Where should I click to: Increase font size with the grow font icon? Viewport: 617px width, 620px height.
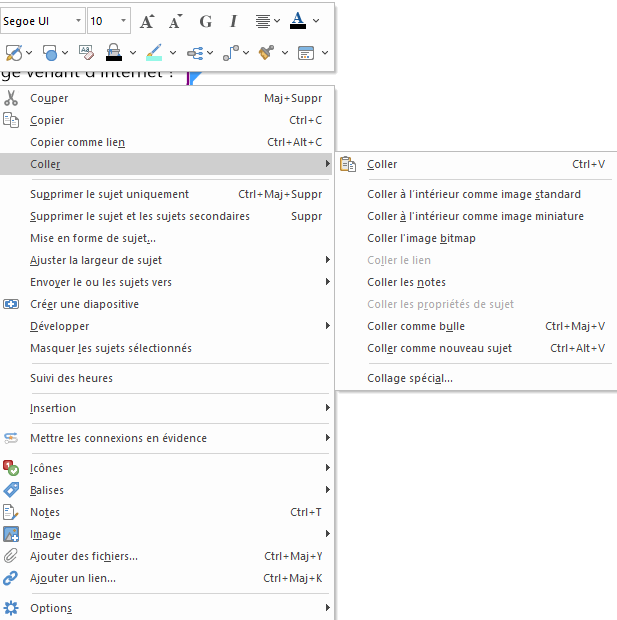point(147,21)
